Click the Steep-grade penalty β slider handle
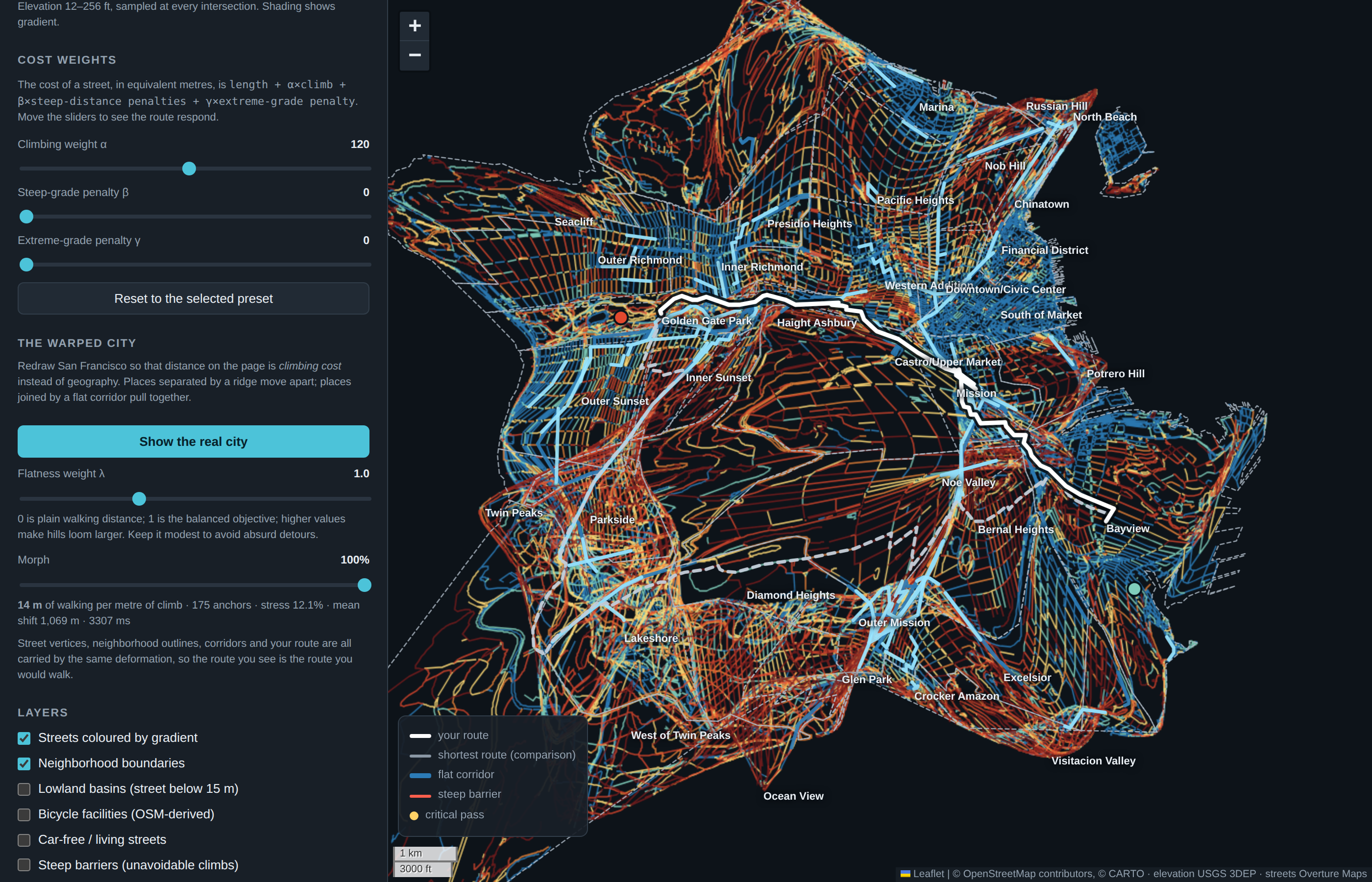The height and width of the screenshot is (882, 1372). [x=26, y=217]
